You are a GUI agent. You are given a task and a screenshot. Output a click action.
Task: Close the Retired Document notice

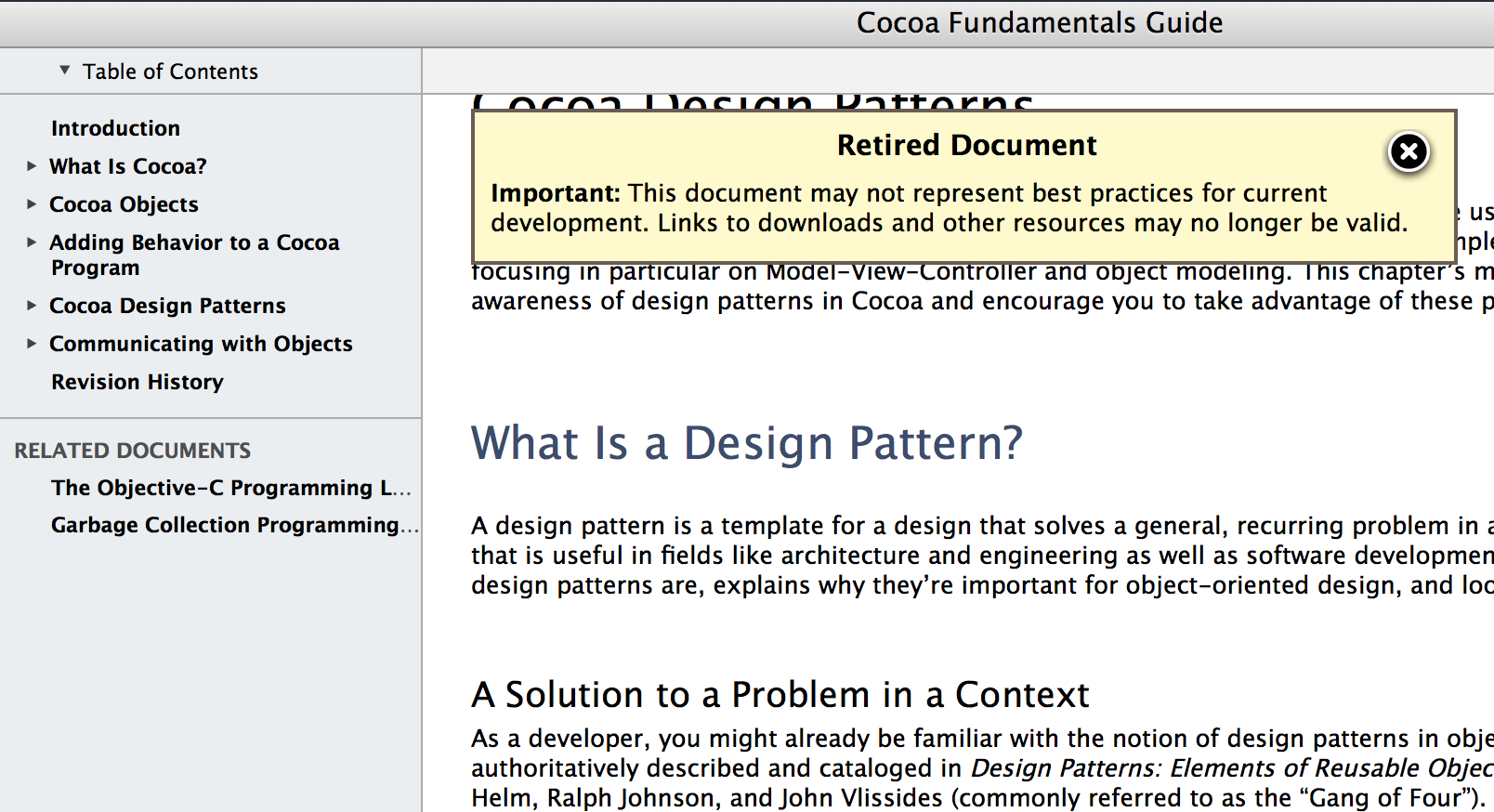[1409, 151]
